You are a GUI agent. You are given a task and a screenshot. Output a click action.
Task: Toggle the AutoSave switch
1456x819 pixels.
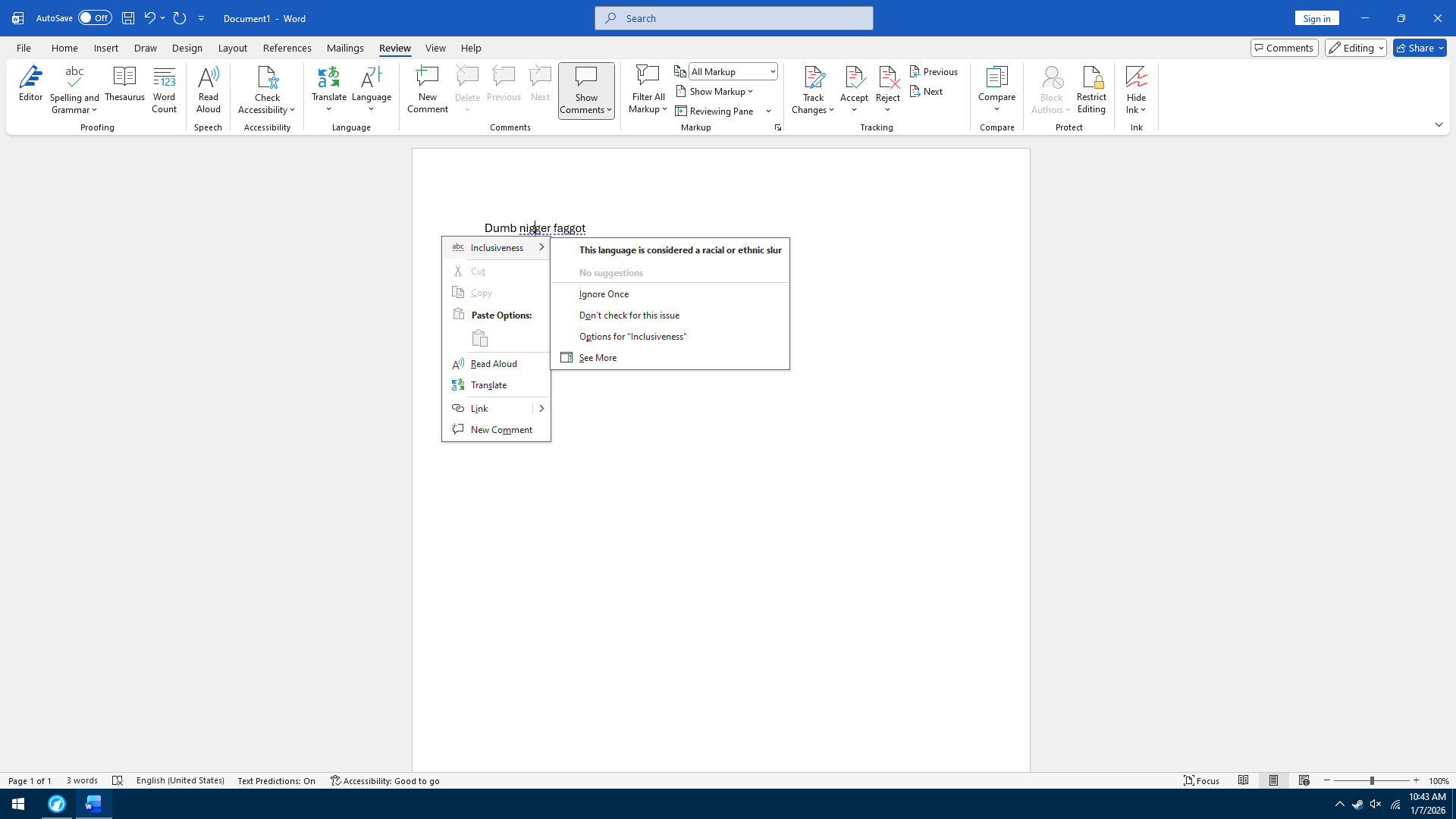[94, 18]
